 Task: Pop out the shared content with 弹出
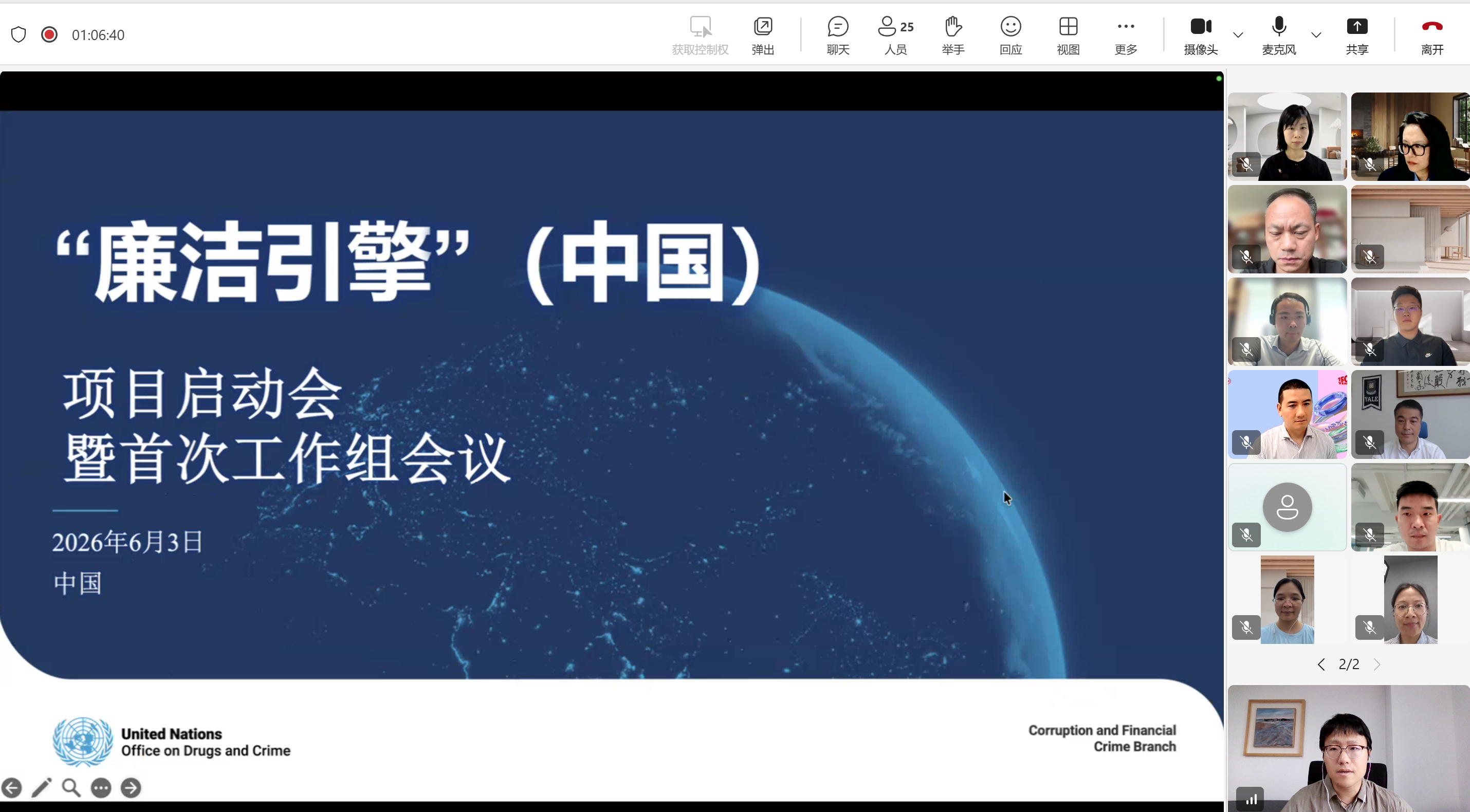[763, 35]
